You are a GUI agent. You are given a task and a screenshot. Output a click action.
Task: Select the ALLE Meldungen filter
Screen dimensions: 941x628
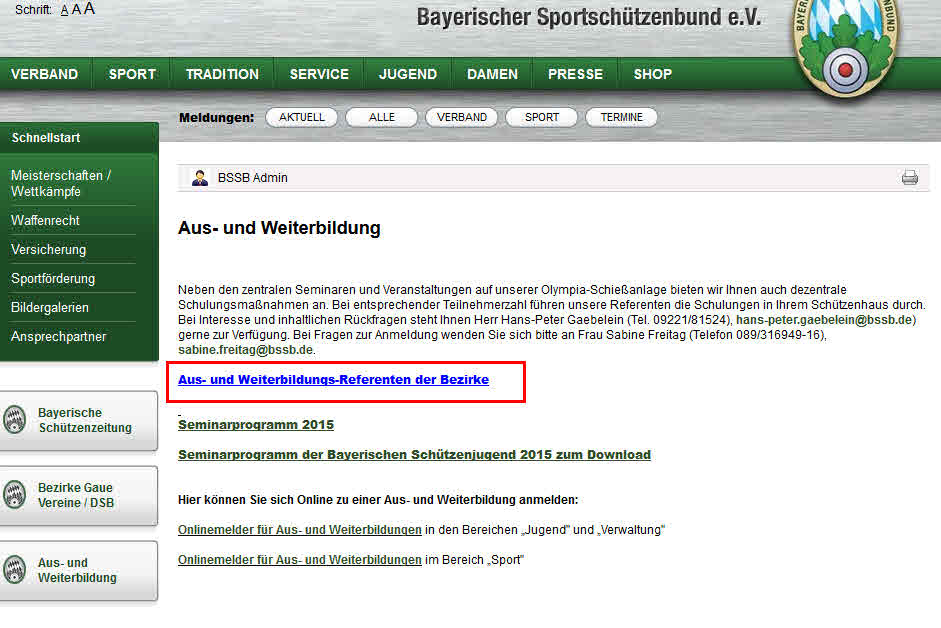tap(382, 117)
